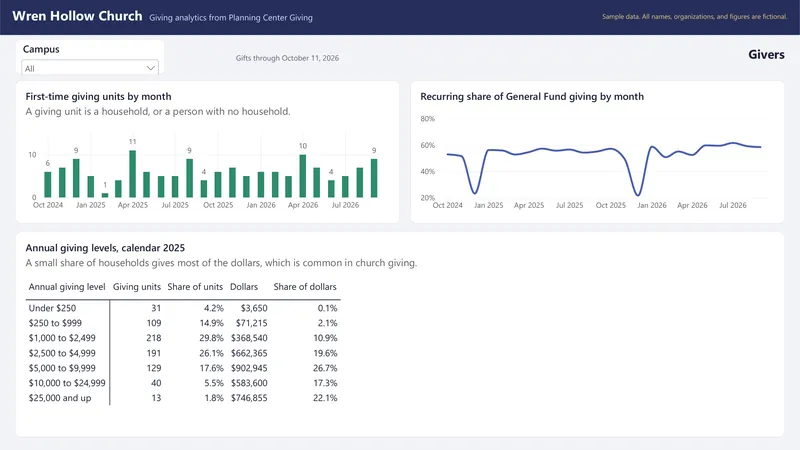
Task: Click the '$746,855' dollars cell
Action: 249,398
